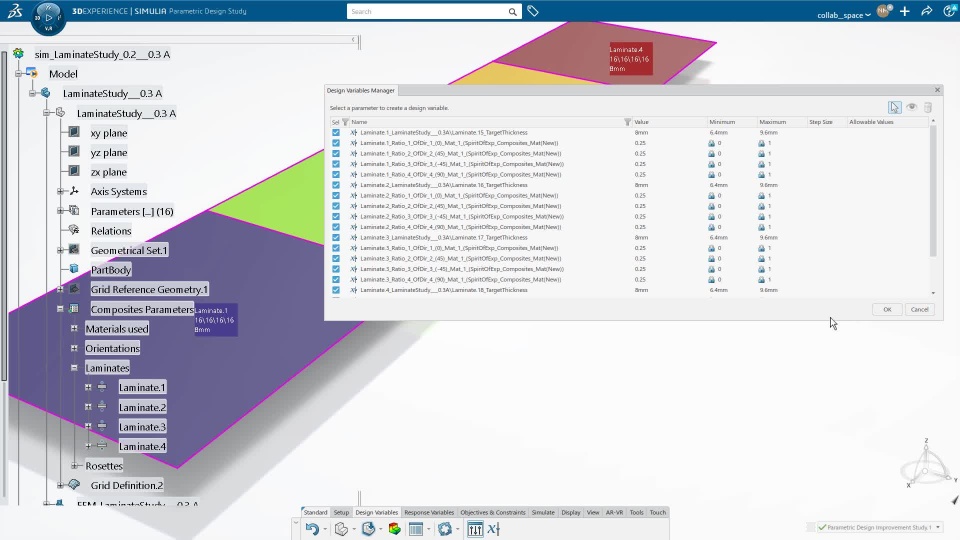The height and width of the screenshot is (540, 960).
Task: Click the X variable parameter icon
Action: point(493,529)
